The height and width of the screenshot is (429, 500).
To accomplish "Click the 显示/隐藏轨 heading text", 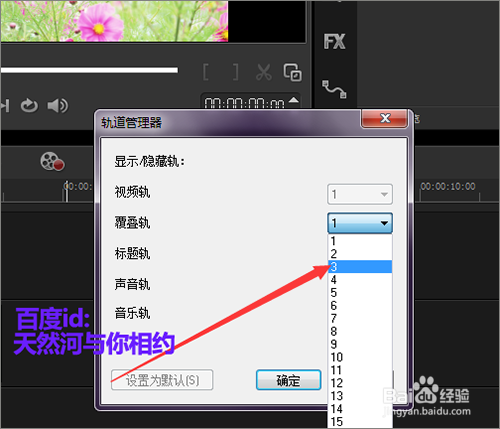I will pyautogui.click(x=149, y=162).
